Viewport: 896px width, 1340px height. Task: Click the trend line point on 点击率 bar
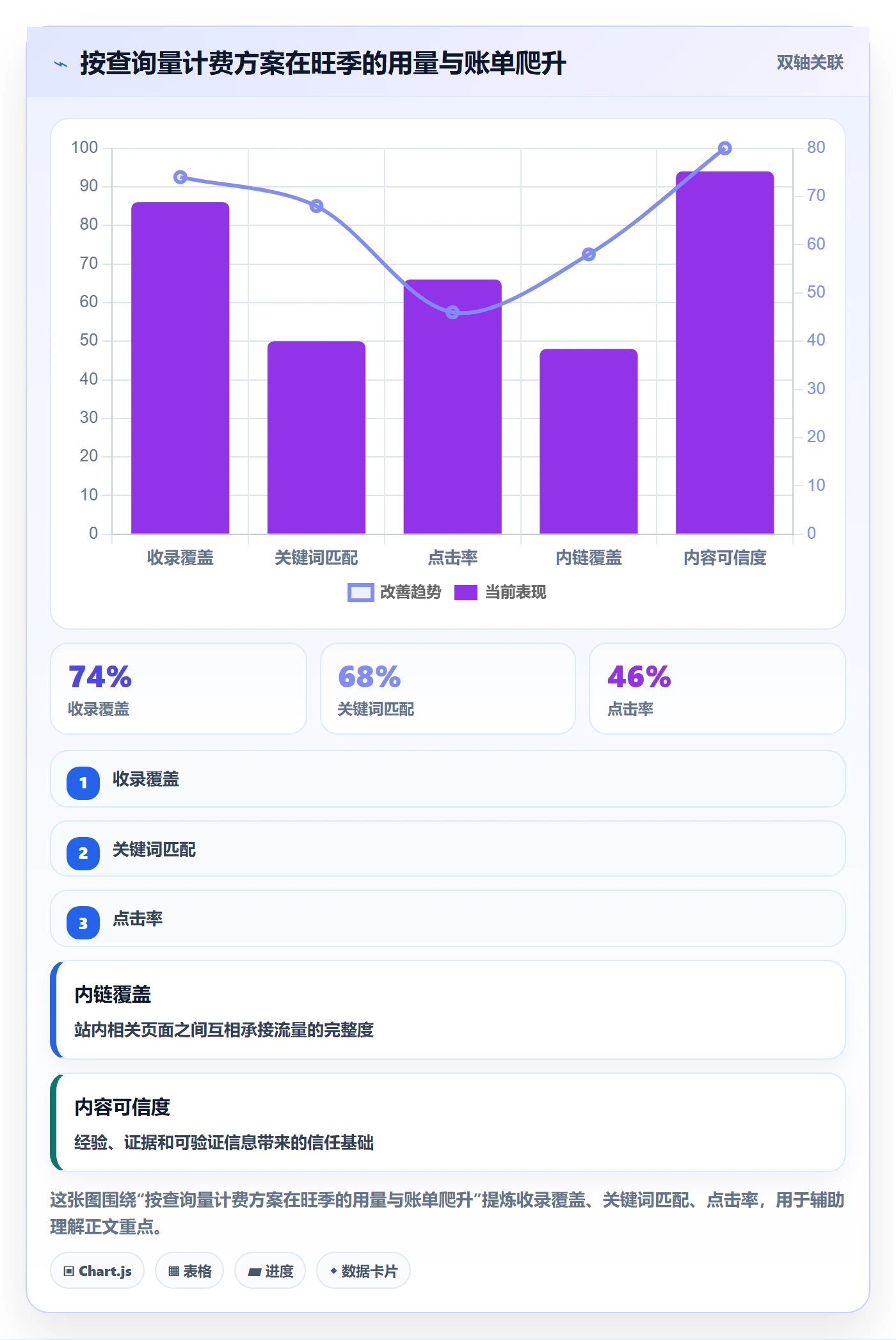(452, 312)
